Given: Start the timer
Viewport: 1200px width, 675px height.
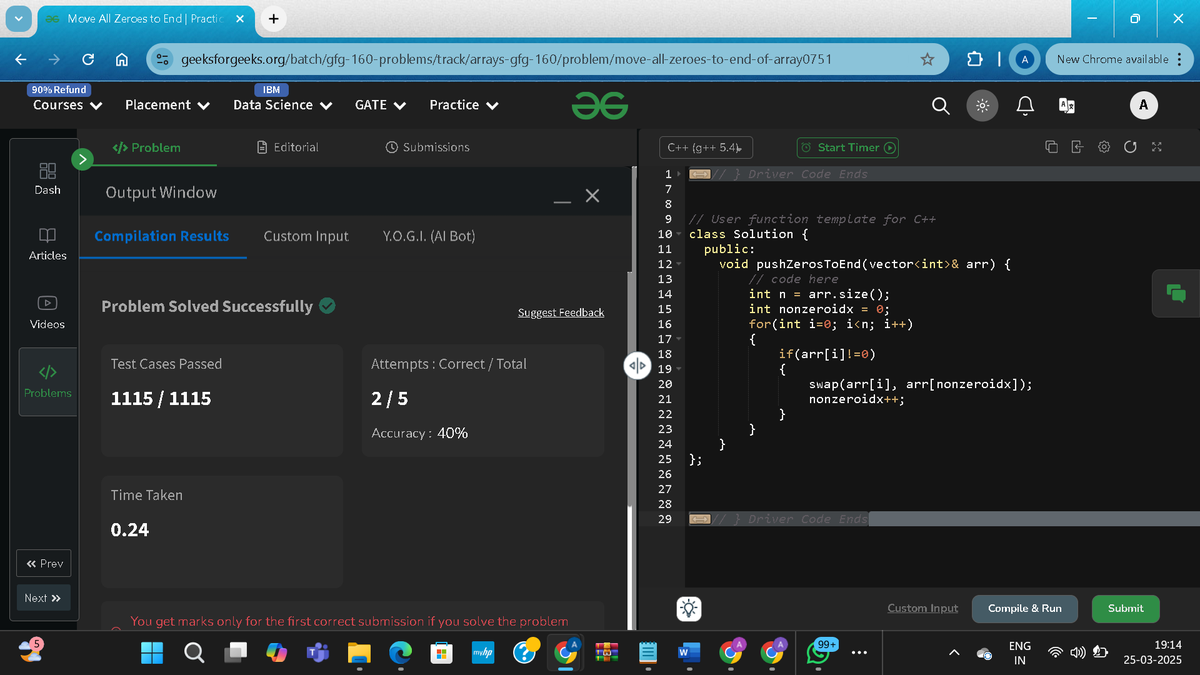Looking at the screenshot, I should (847, 147).
